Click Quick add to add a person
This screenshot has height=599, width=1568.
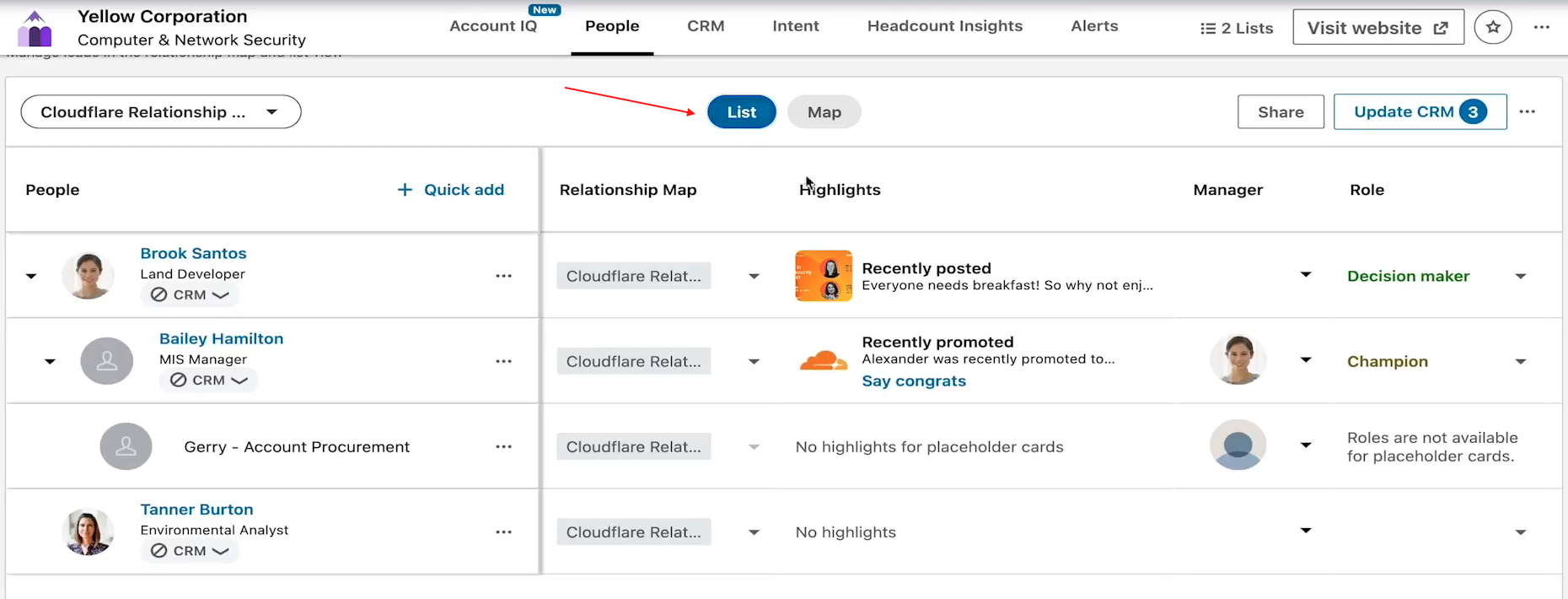451,190
